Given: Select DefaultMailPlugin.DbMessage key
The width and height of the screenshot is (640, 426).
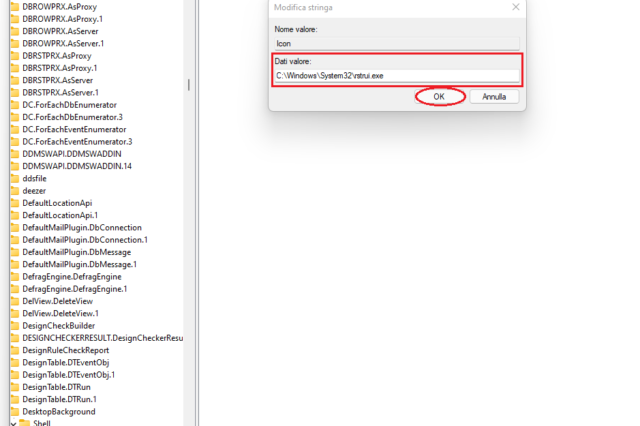Looking at the screenshot, I should (77, 252).
